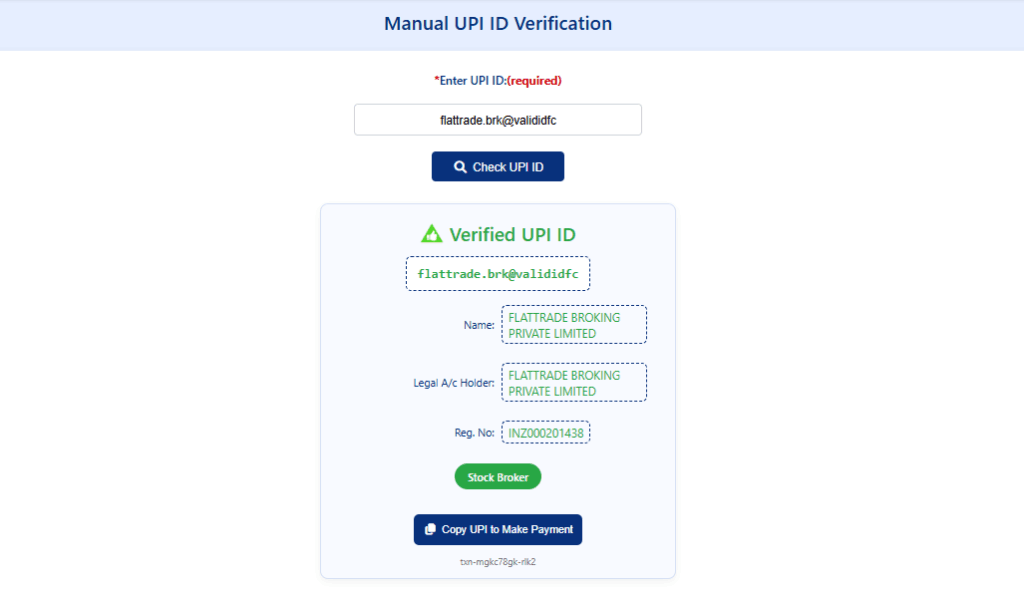This screenshot has height=589, width=1024.
Task: Select the Legal A/c Holder value box
Action: (573, 383)
